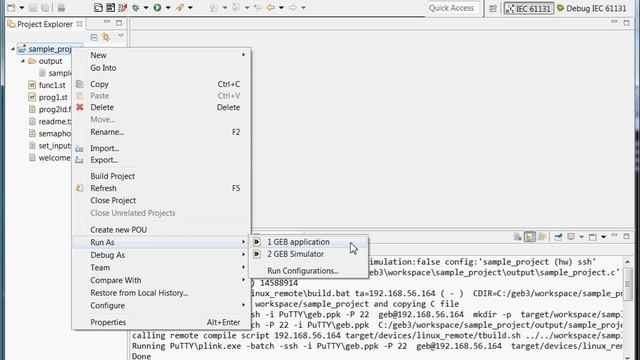Click the Pin Console icon
640x360 pixels.
558,237
